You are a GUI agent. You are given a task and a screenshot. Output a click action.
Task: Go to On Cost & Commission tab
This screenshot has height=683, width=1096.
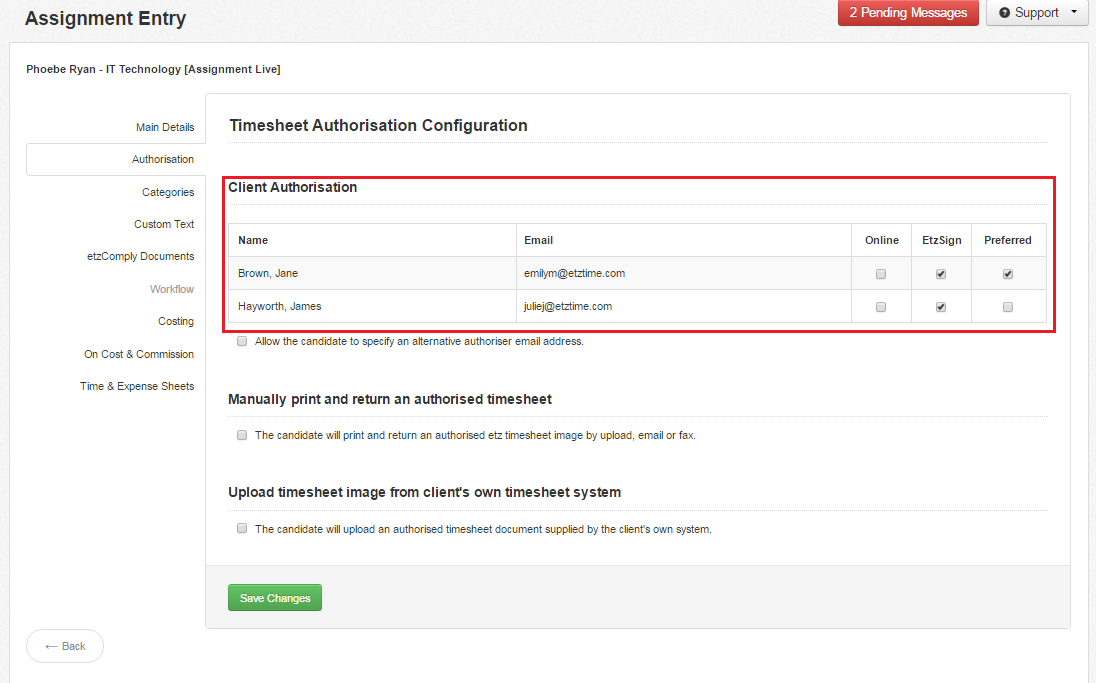tap(139, 354)
